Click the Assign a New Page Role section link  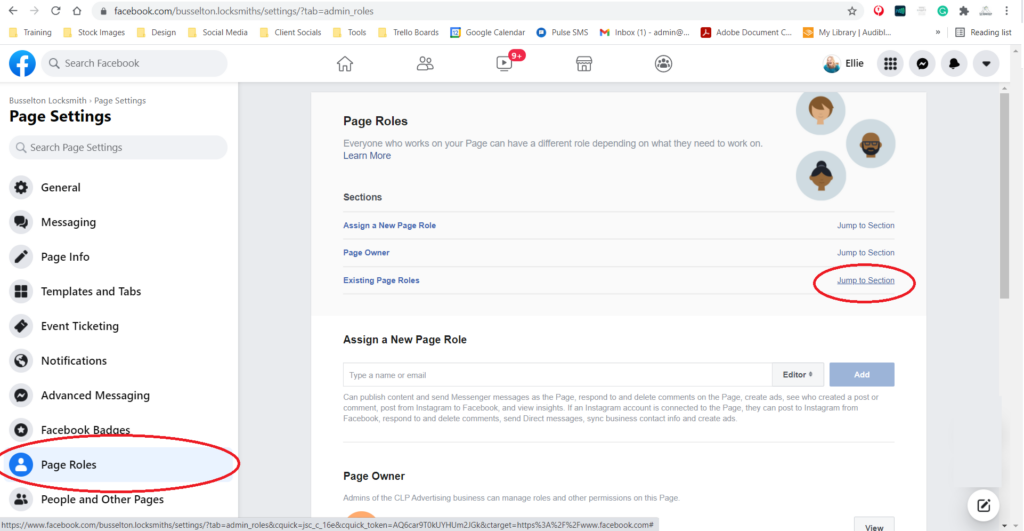coord(389,225)
